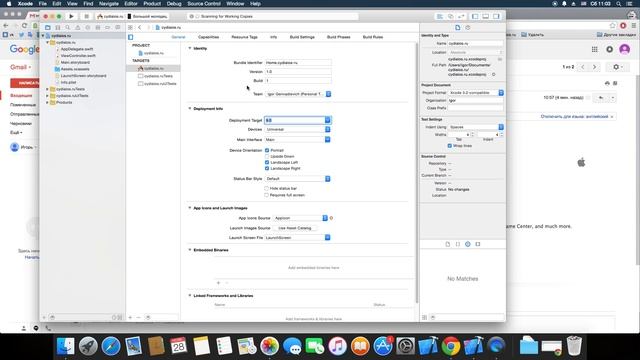640x360 pixels.
Task: Toggle the Debug area pane
Action: point(486,16)
